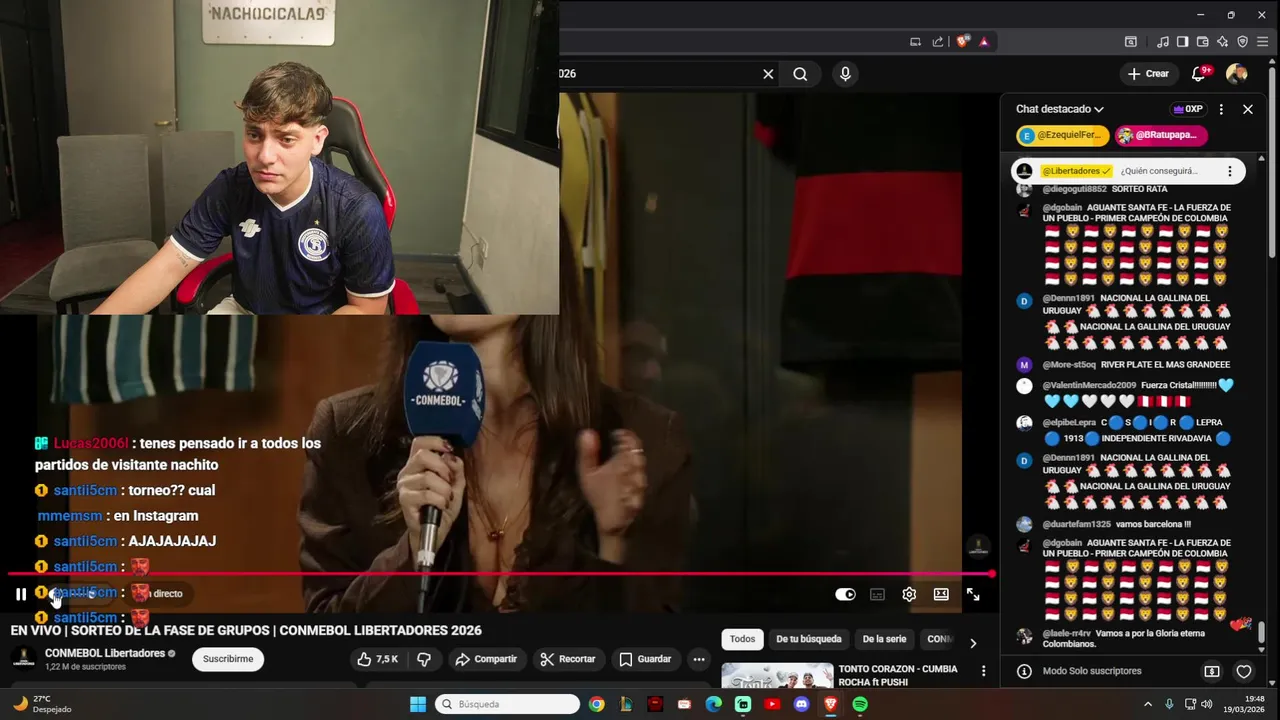Image resolution: width=1280 pixels, height=720 pixels.
Task: Open pinned @Libertadores message options
Action: click(1230, 171)
